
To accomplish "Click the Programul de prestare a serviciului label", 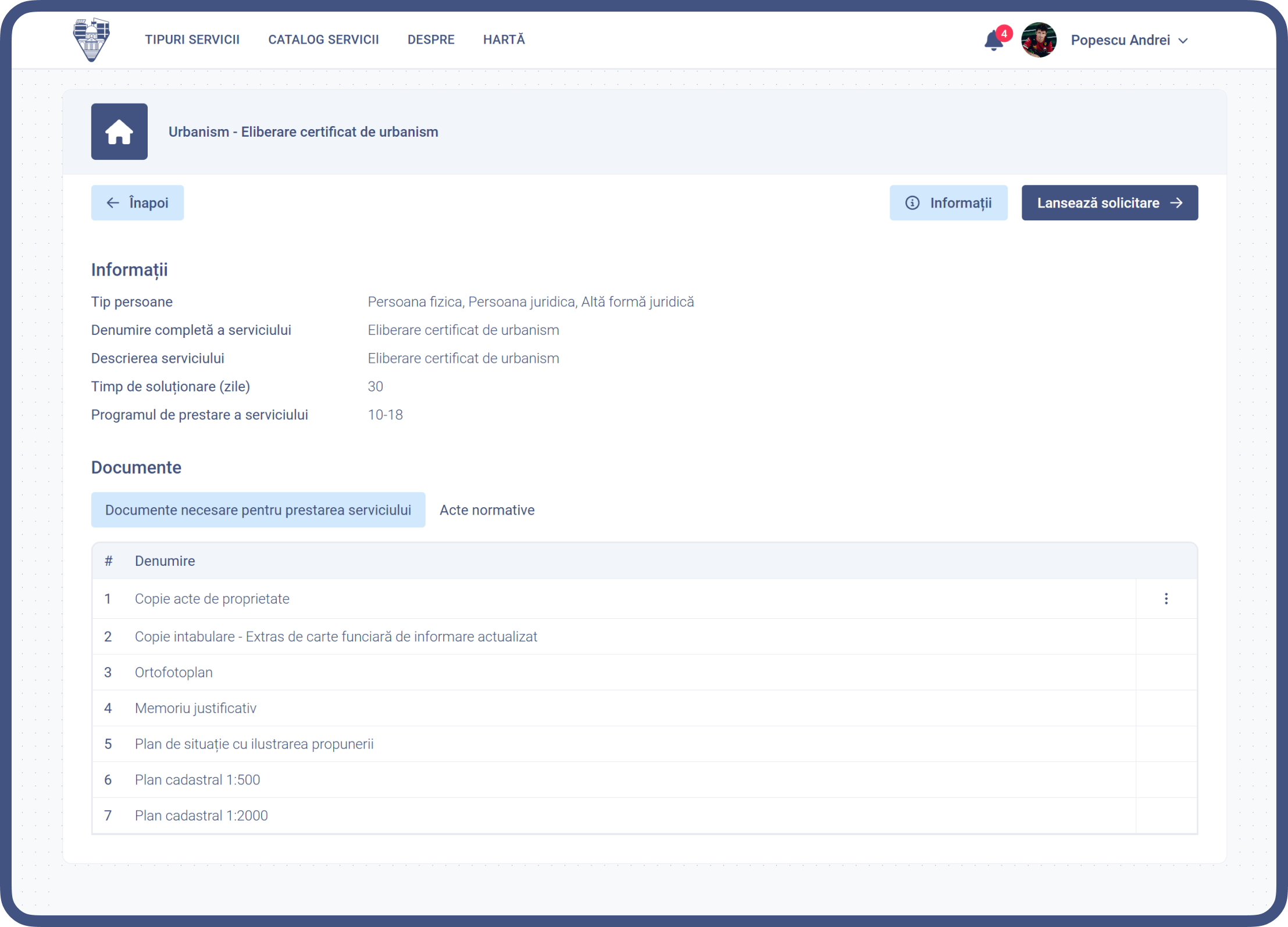I will point(199,415).
